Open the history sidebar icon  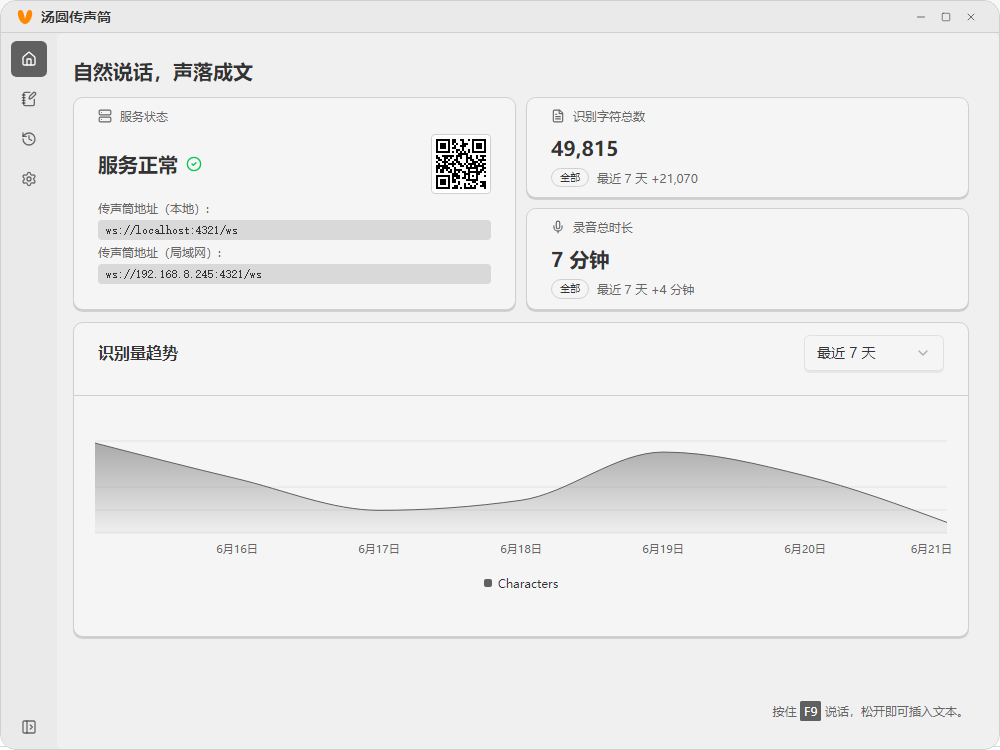[x=29, y=139]
